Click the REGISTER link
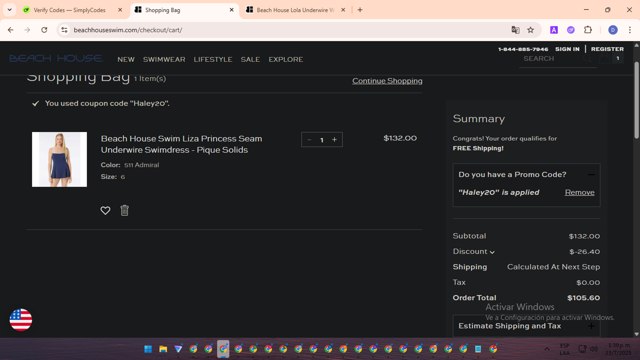This screenshot has height=360, width=640. tap(607, 49)
